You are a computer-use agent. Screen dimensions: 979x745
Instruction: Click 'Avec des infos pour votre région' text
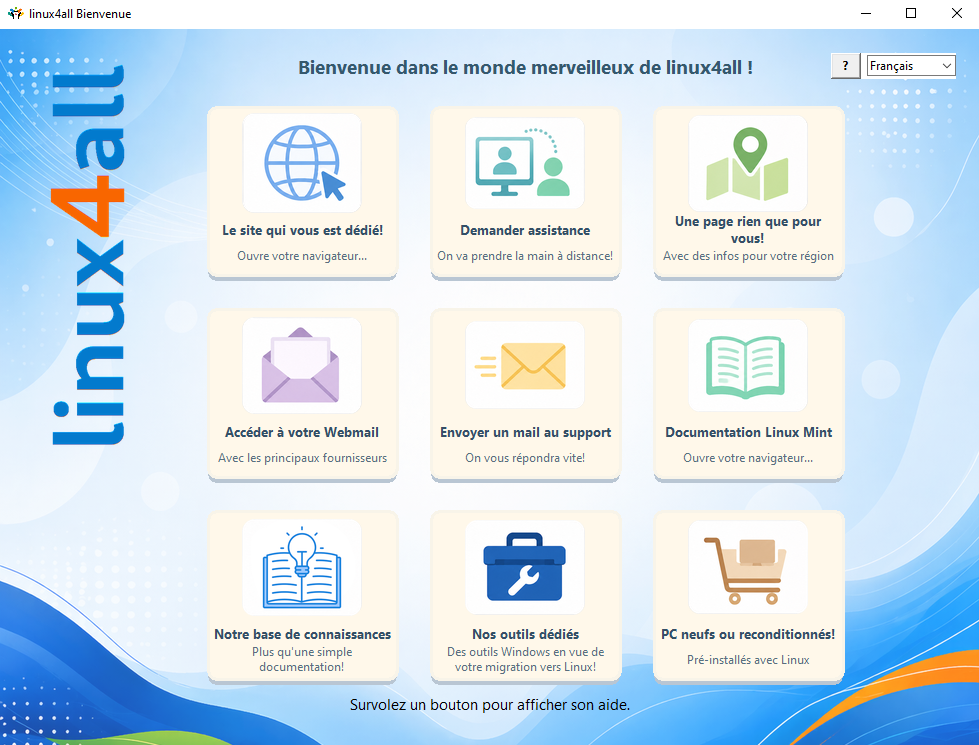pyautogui.click(x=748, y=256)
